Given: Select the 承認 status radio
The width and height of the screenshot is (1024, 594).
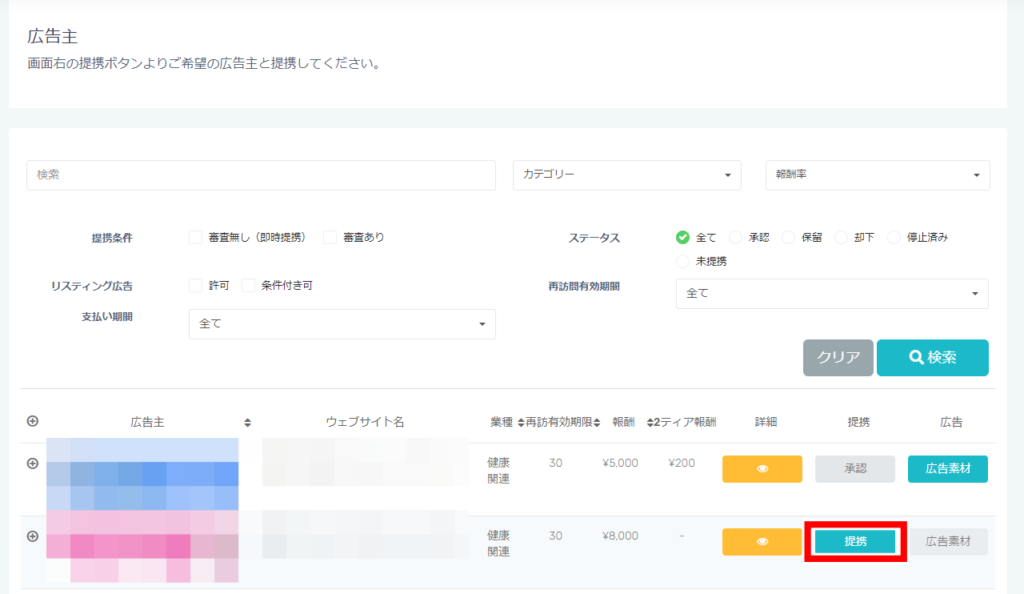Looking at the screenshot, I should click(x=735, y=237).
